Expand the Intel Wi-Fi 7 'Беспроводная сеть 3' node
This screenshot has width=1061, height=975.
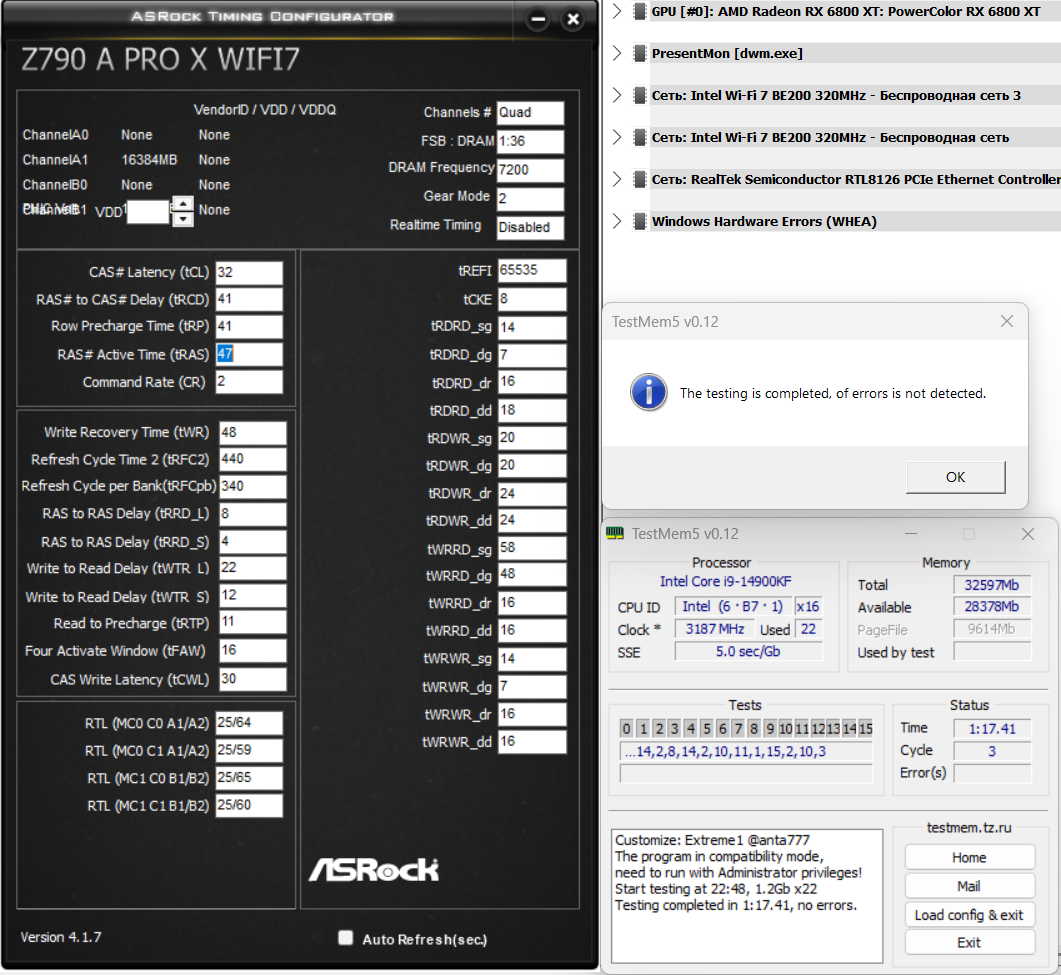point(616,95)
